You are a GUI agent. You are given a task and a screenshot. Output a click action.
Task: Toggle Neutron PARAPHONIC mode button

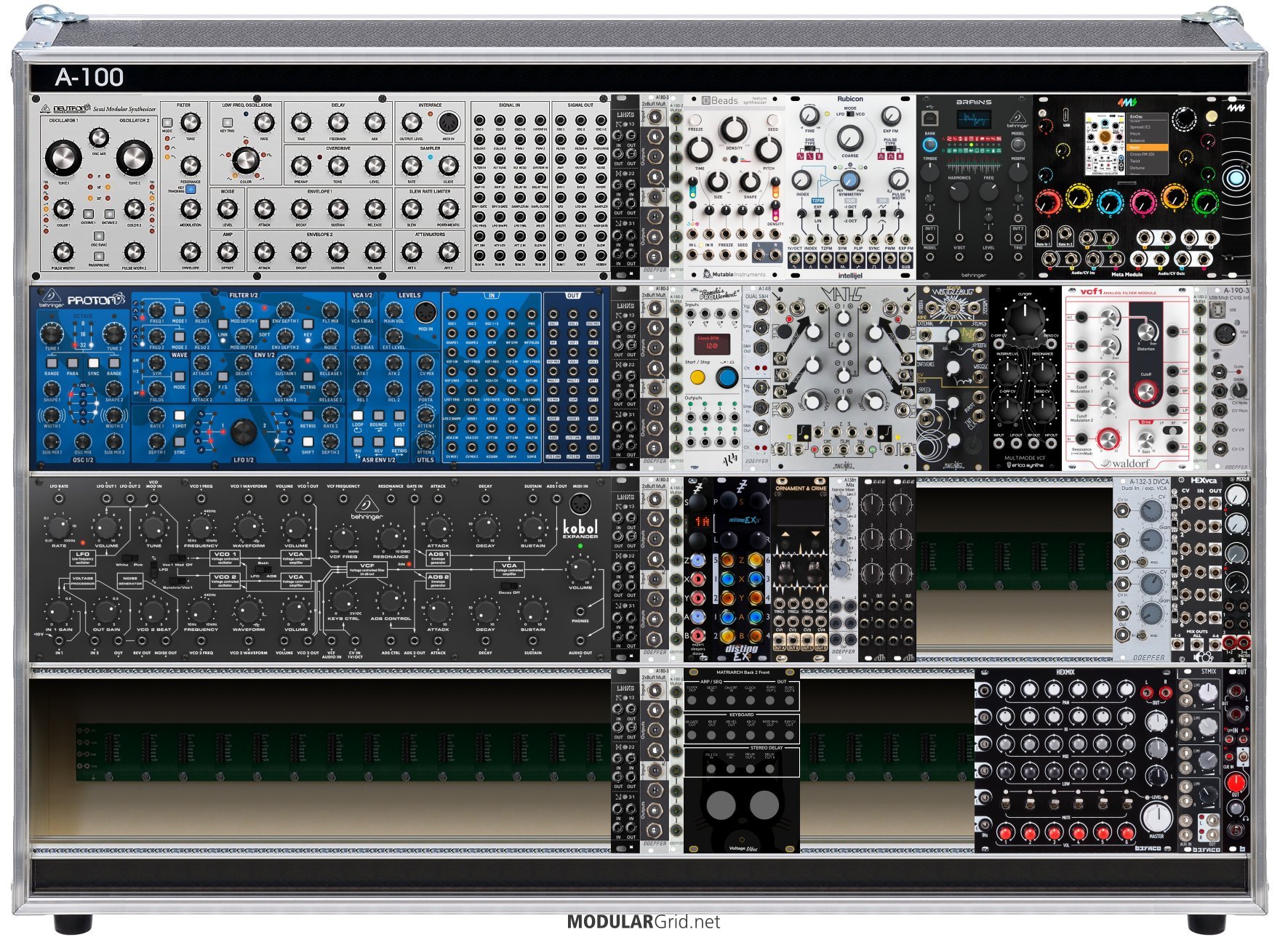pyautogui.click(x=99, y=257)
